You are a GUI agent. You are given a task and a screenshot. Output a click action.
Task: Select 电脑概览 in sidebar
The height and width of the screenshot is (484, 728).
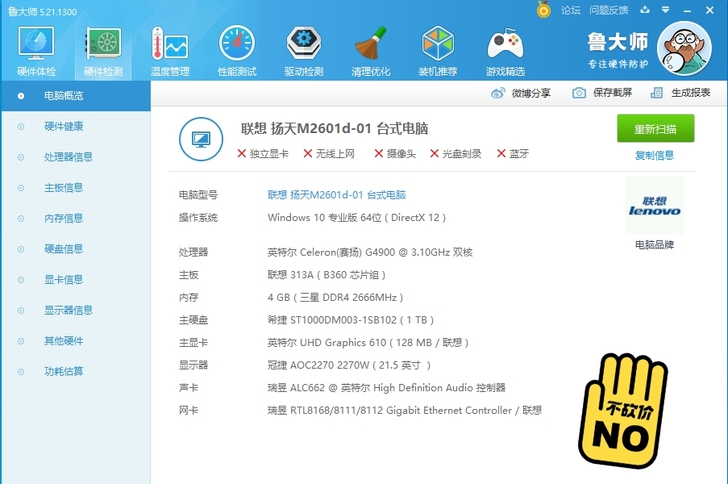click(x=76, y=96)
